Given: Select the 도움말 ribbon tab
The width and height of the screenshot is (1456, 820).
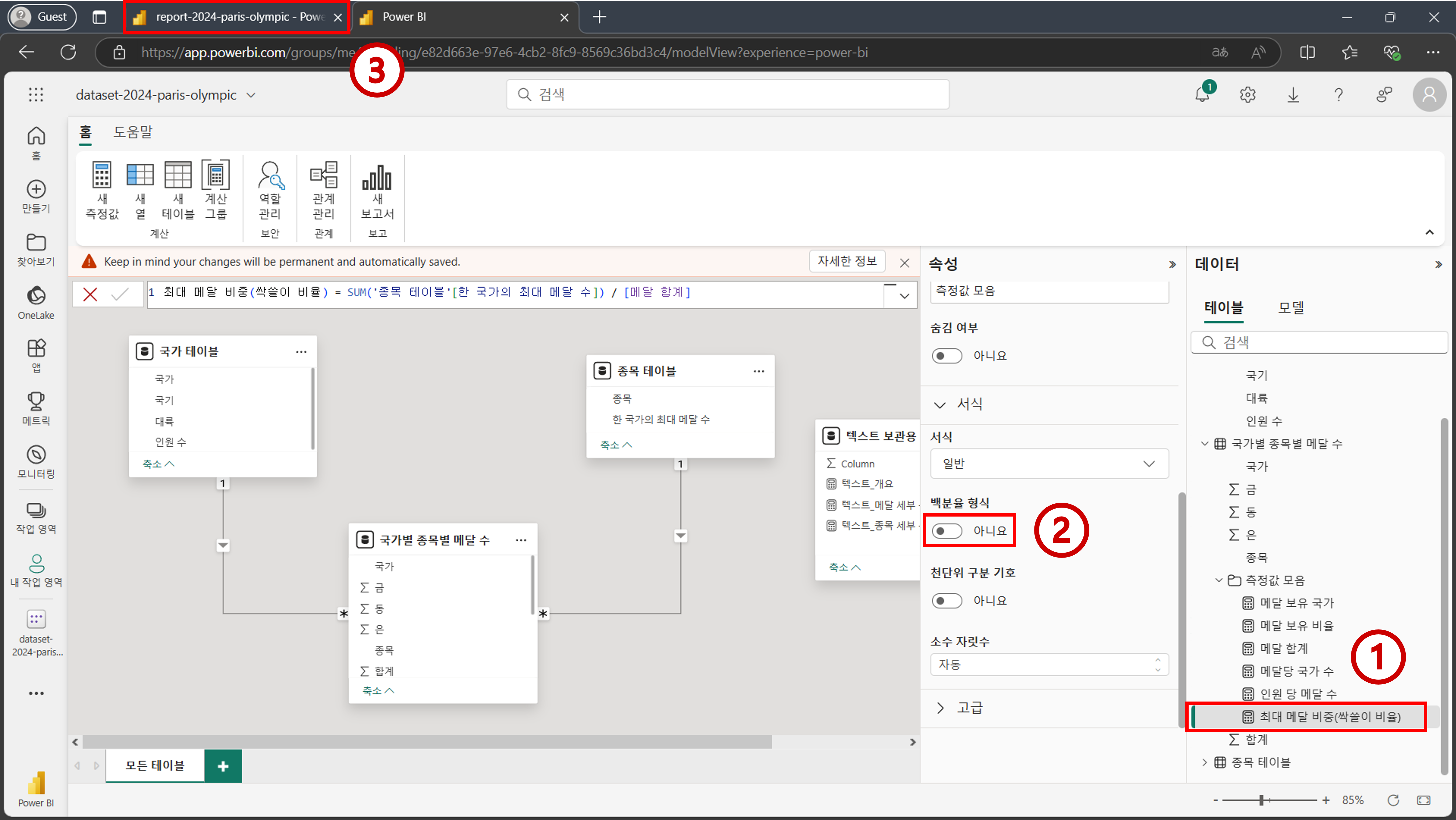Looking at the screenshot, I should (x=133, y=132).
